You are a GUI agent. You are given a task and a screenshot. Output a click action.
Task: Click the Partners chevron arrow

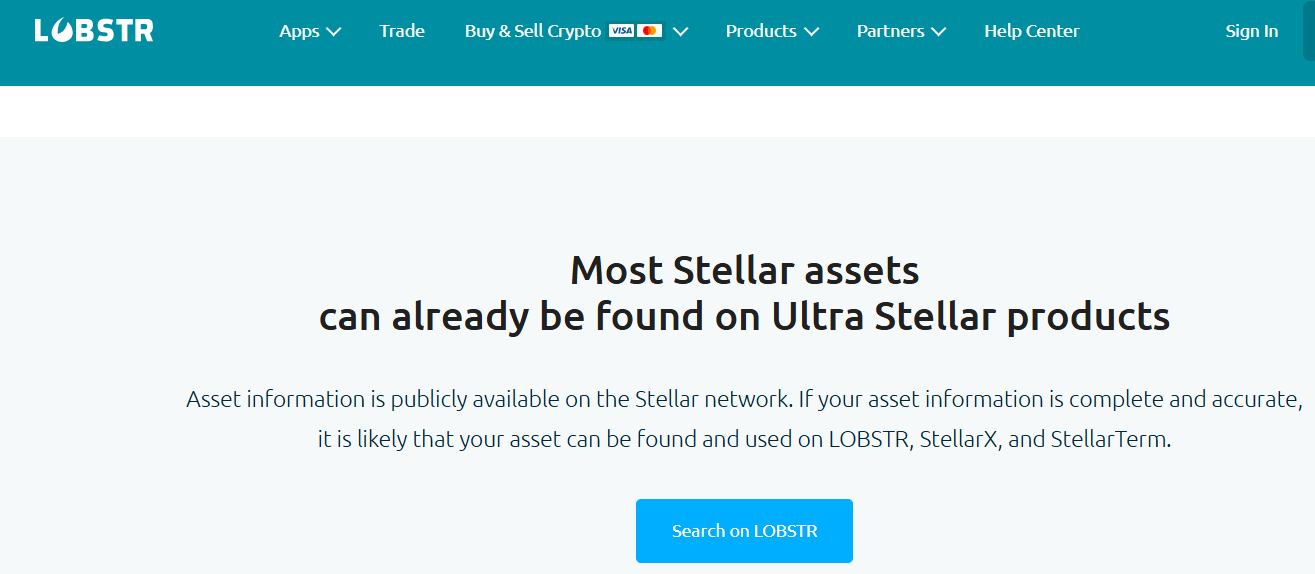coord(938,32)
